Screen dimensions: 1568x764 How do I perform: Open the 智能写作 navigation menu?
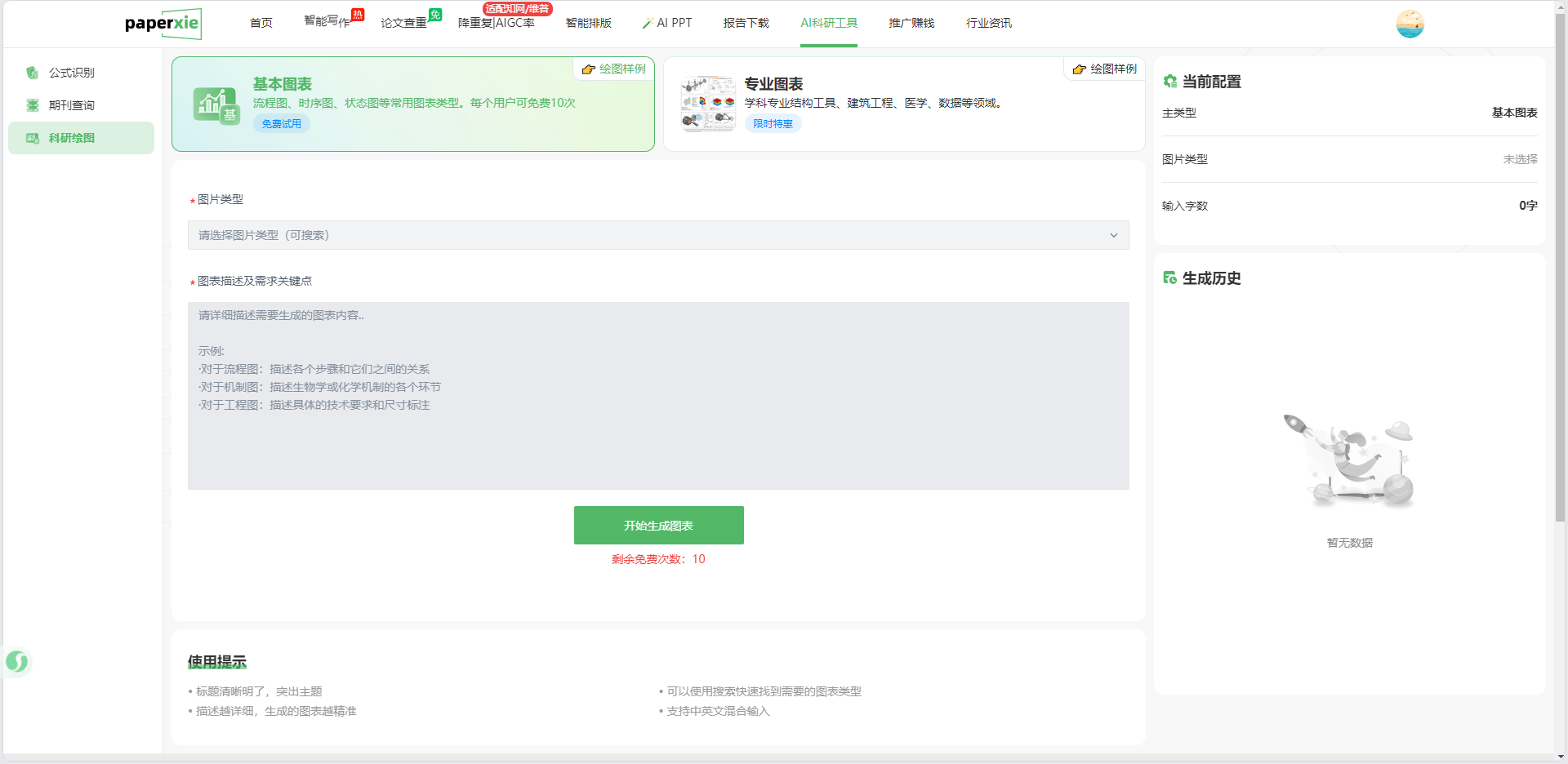pos(327,22)
